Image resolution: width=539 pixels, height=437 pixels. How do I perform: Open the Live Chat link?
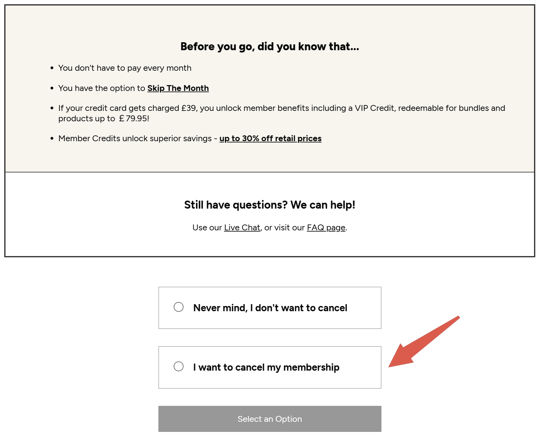(242, 228)
